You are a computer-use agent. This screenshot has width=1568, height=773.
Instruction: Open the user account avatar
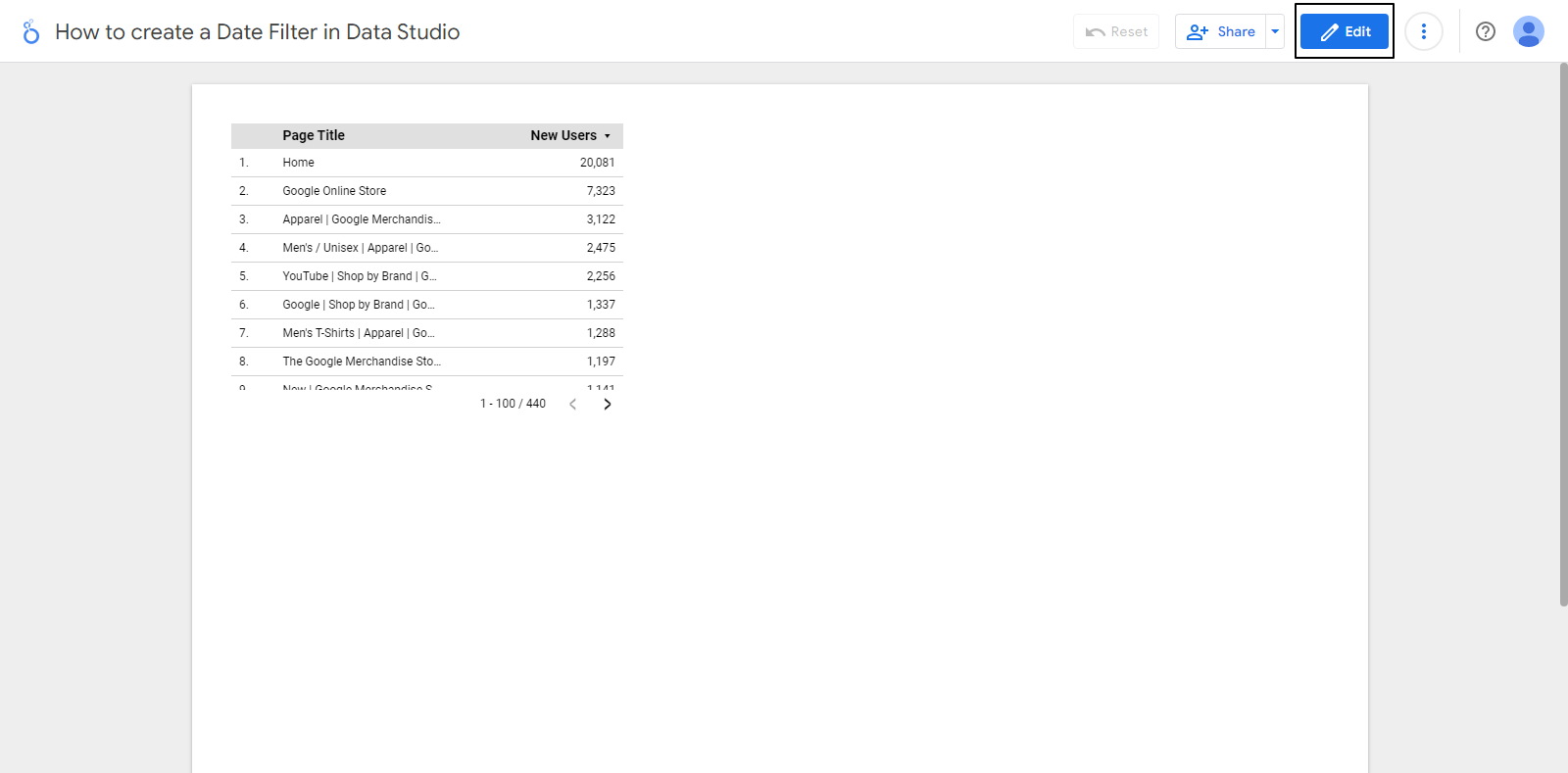click(x=1529, y=31)
